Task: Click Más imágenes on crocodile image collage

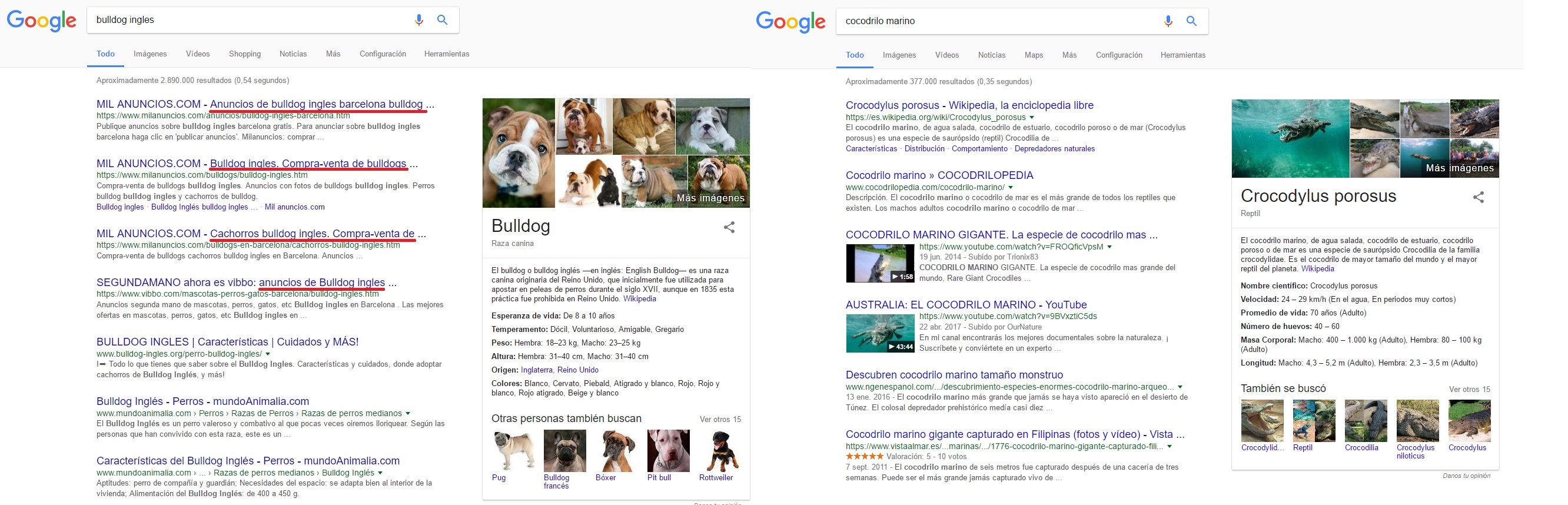Action: (1460, 168)
